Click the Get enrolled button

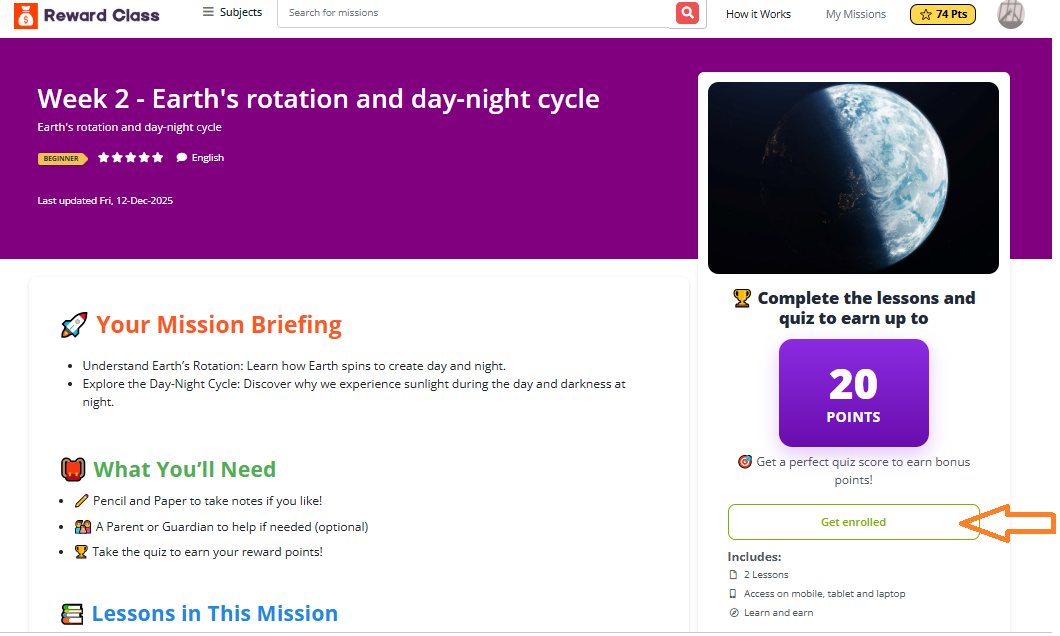click(853, 522)
